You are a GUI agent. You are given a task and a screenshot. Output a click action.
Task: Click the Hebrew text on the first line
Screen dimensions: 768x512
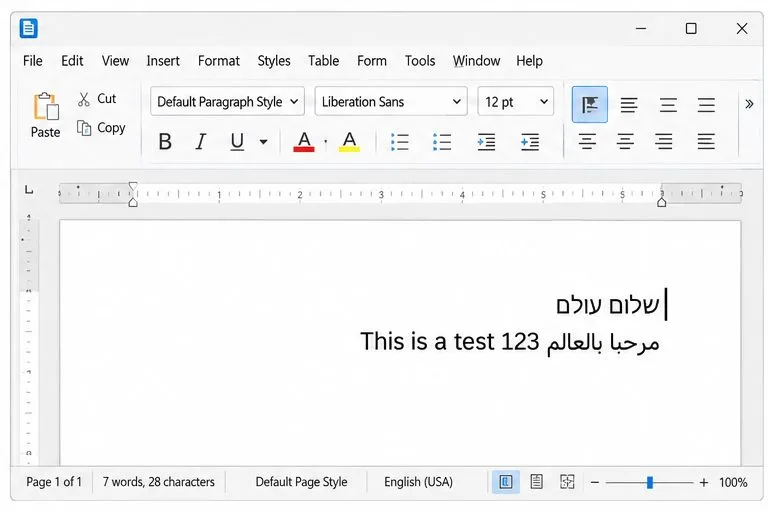pyautogui.click(x=607, y=305)
